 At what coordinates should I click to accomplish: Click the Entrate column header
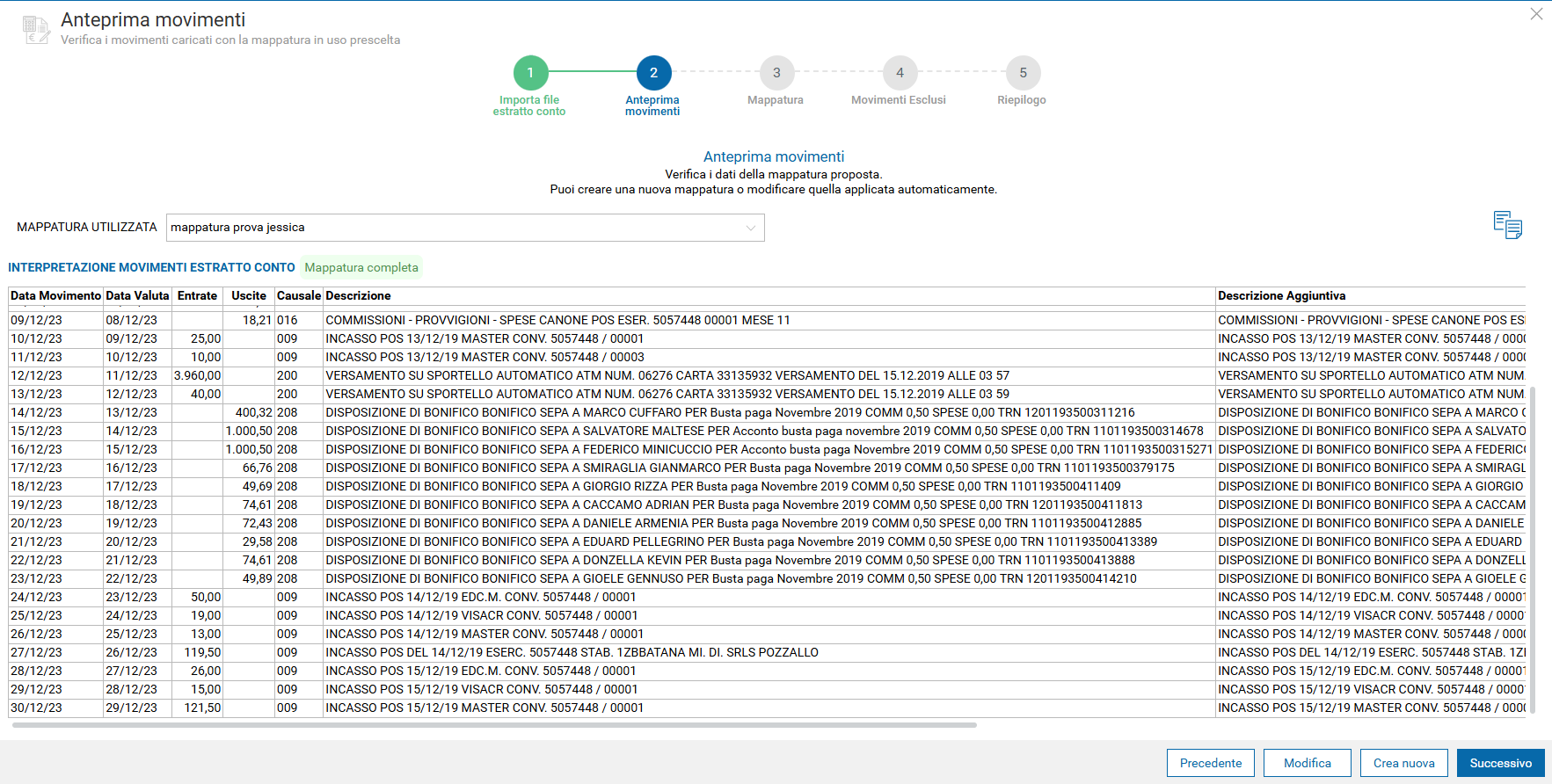tap(197, 296)
